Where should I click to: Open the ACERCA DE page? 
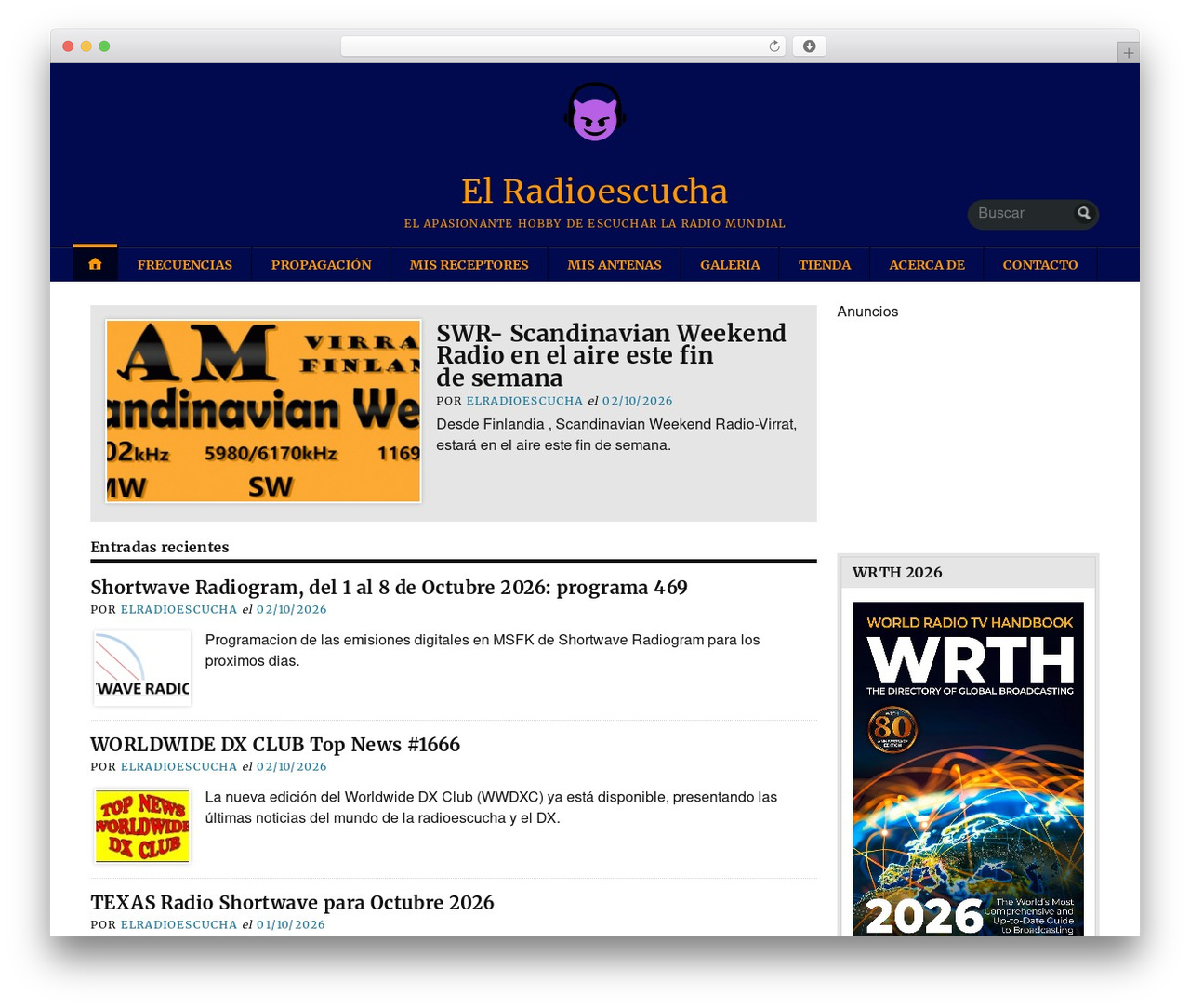click(927, 265)
